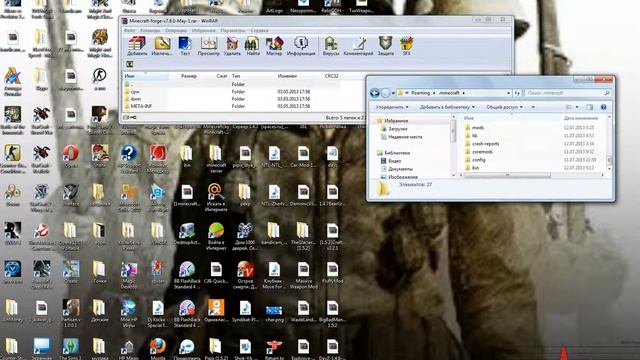Open Параметры menu in WinRAR

pyautogui.click(x=233, y=31)
